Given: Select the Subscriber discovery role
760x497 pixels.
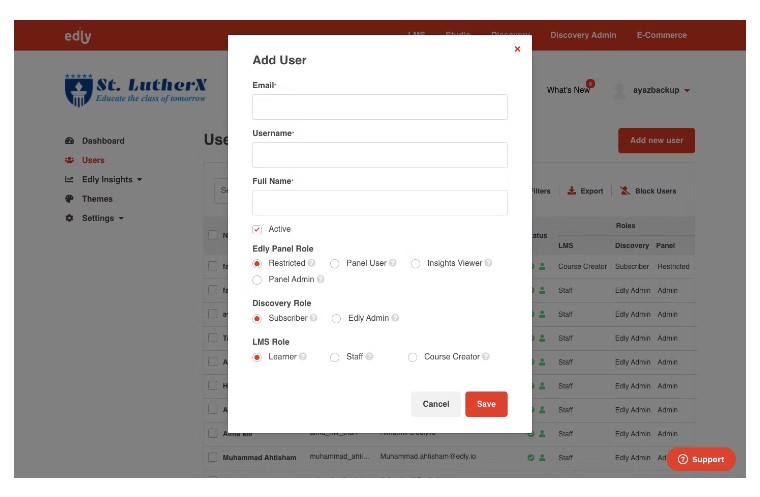Looking at the screenshot, I should (x=257, y=319).
